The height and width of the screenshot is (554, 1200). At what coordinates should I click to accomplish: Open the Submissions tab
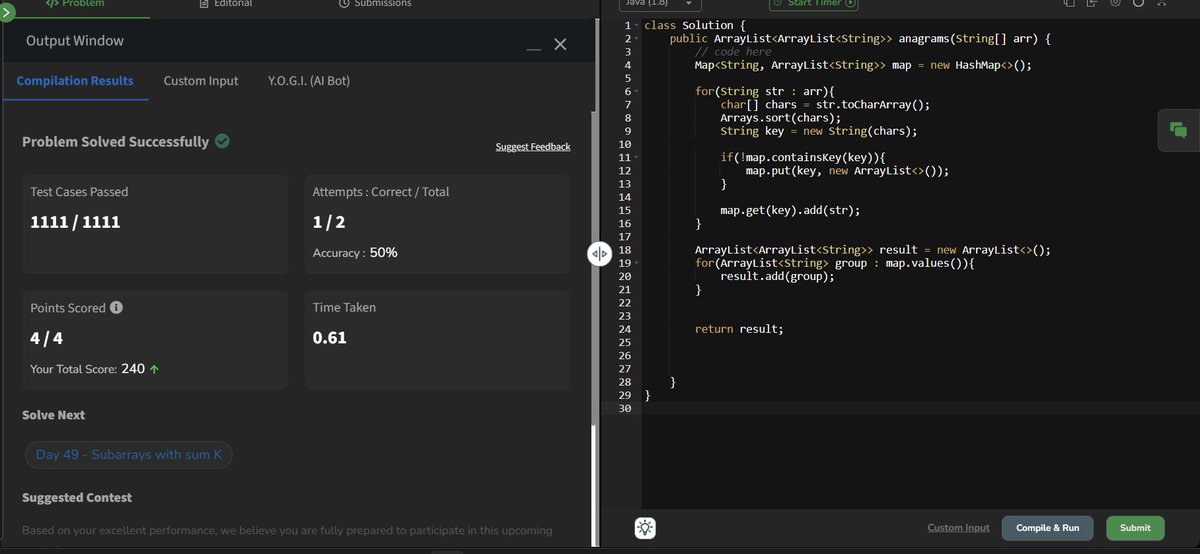click(375, 4)
